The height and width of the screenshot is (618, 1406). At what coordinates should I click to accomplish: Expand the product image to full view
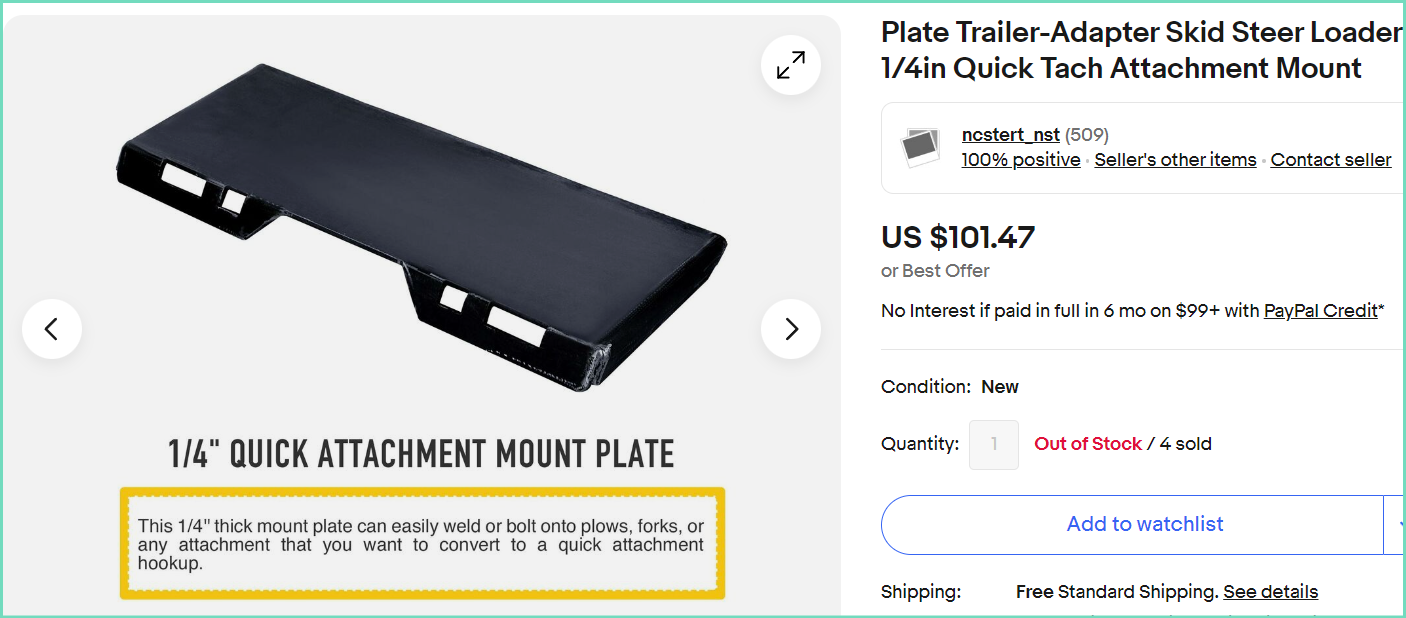click(791, 66)
